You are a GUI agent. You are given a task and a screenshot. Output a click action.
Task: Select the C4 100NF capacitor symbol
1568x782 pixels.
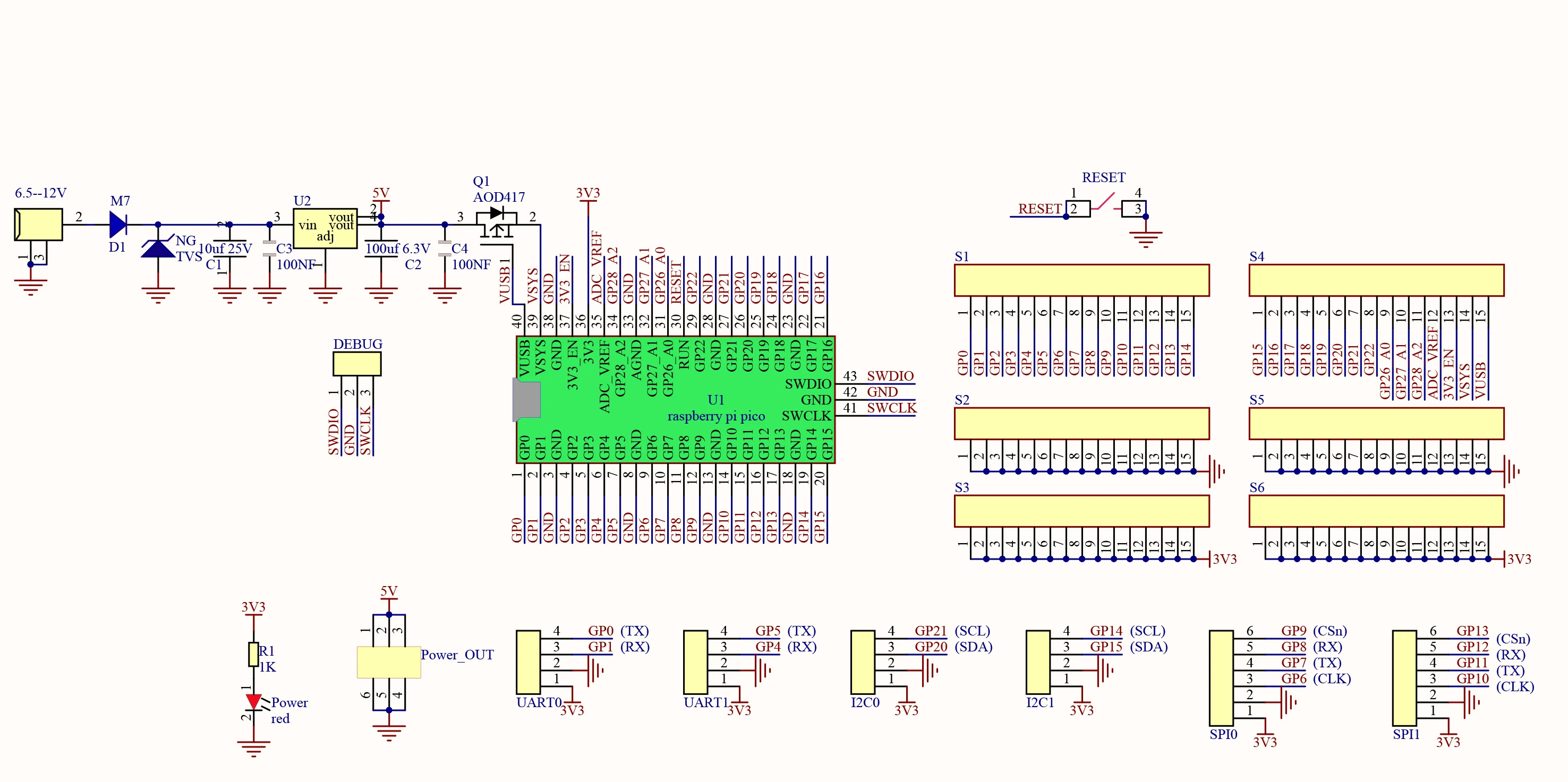445,248
